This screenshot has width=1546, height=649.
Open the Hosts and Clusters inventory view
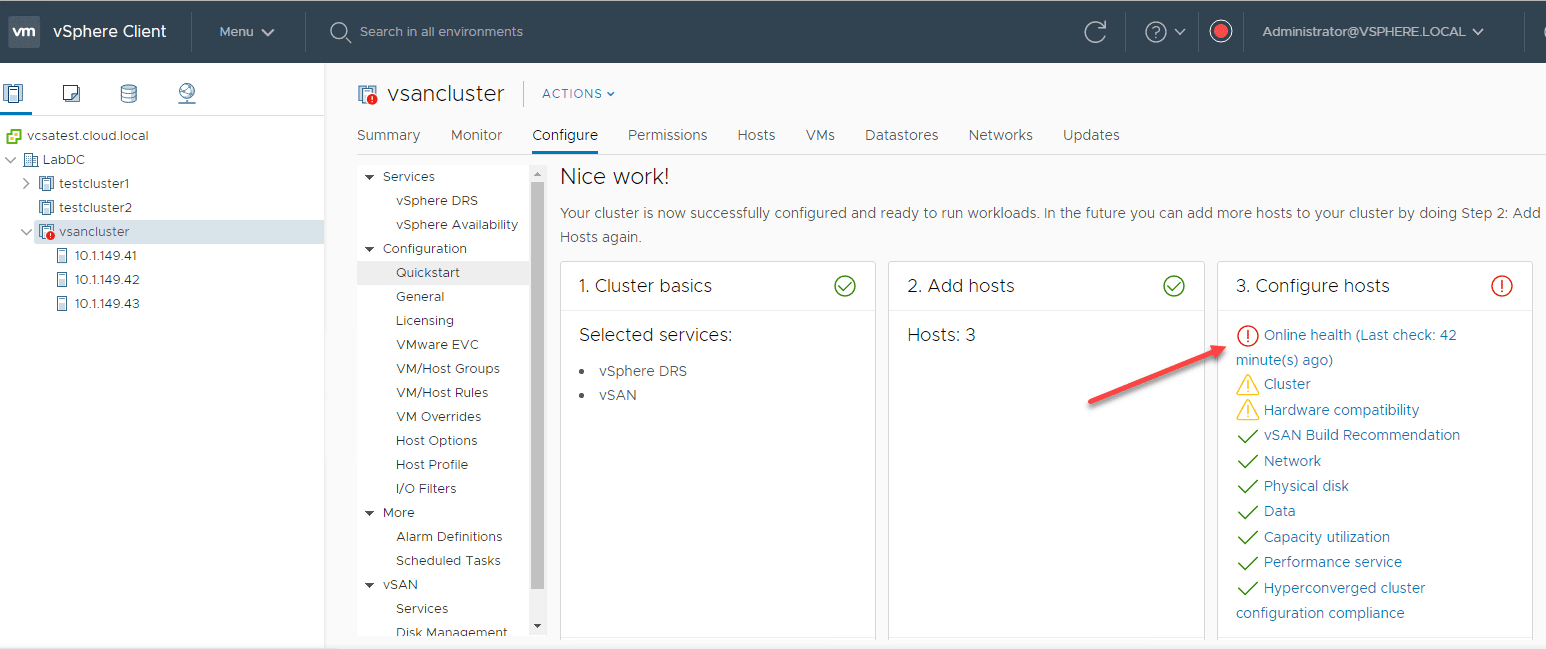(x=13, y=93)
